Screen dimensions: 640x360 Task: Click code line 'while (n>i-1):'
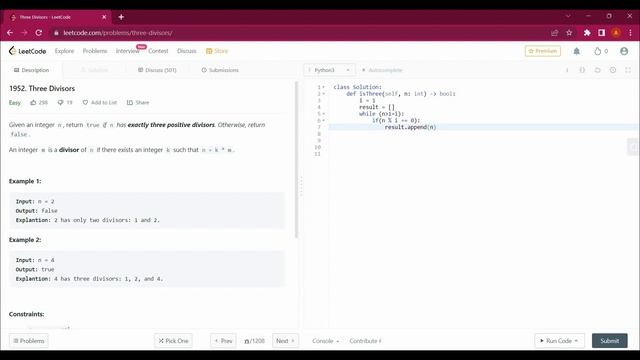[x=381, y=114]
